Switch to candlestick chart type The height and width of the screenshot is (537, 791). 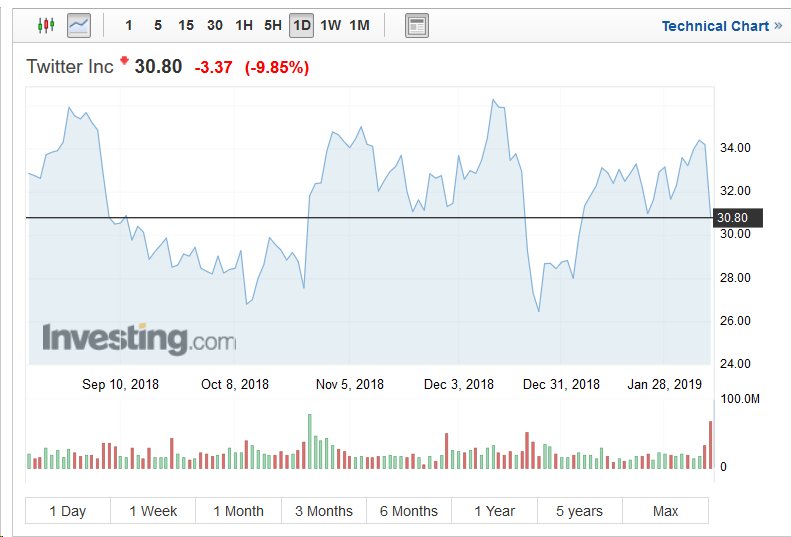point(46,25)
